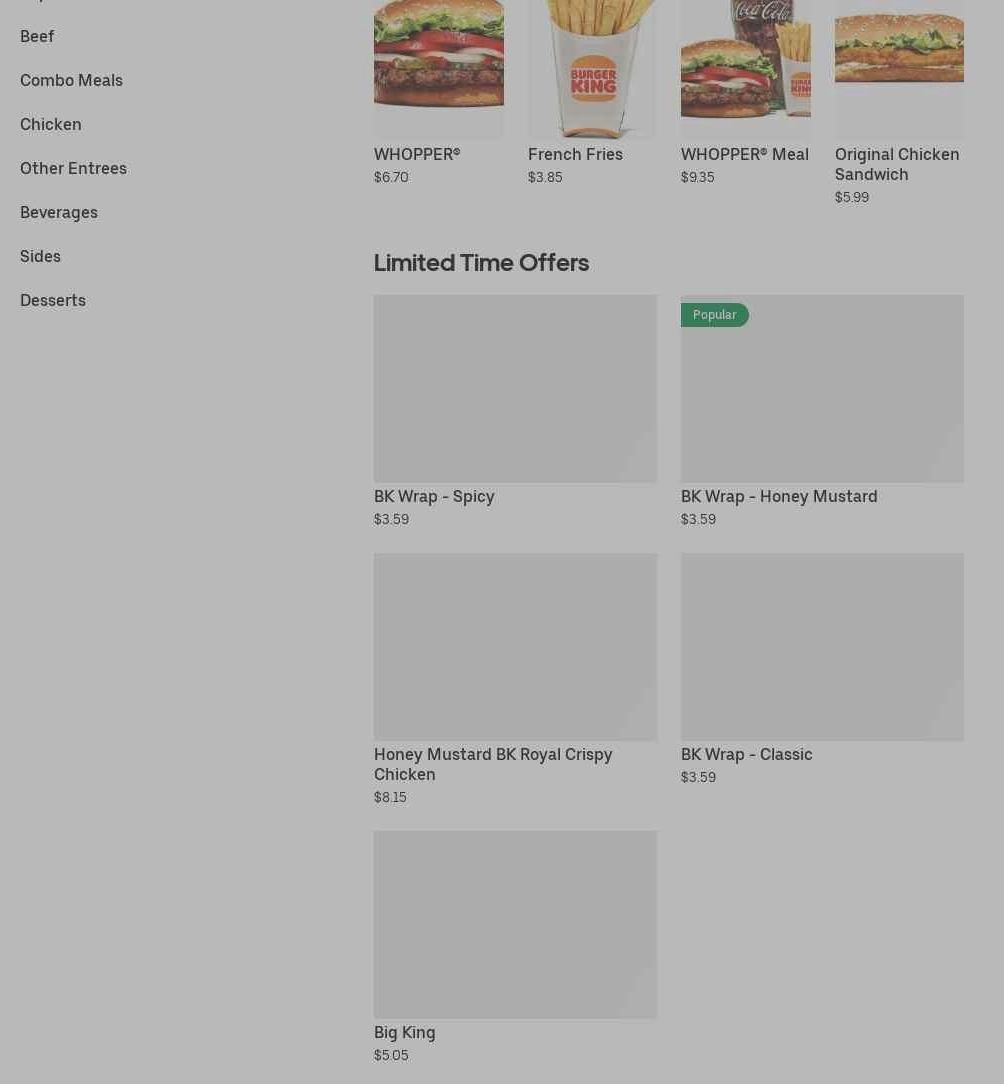
Task: Click the French Fries picture
Action: click(x=593, y=68)
